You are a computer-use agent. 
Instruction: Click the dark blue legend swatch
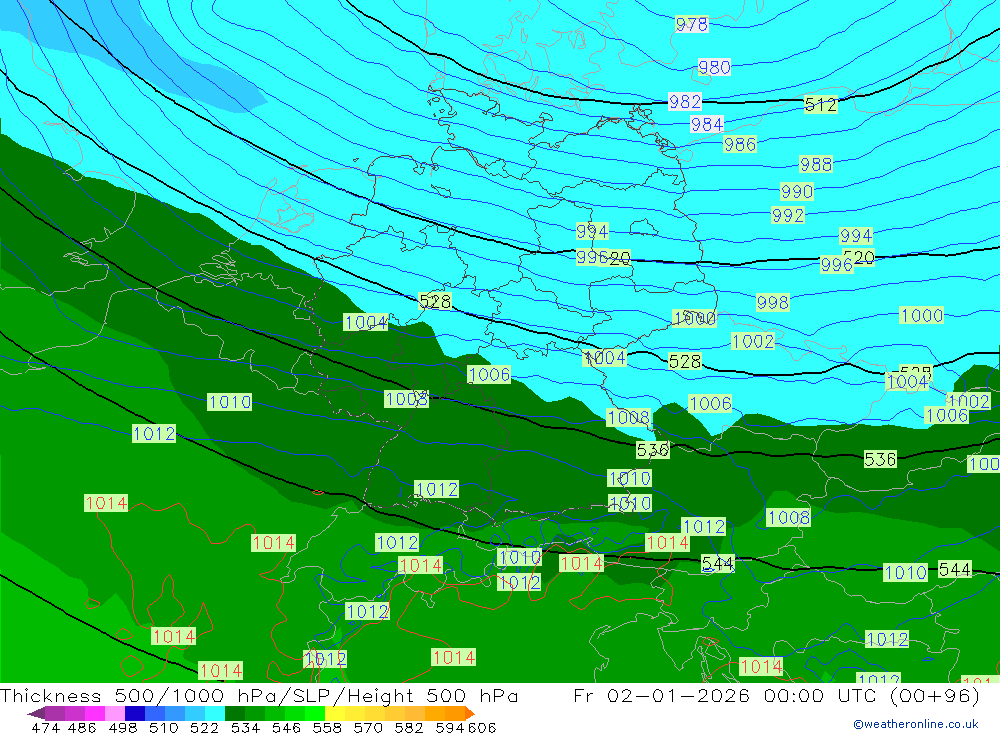pyautogui.click(x=135, y=713)
